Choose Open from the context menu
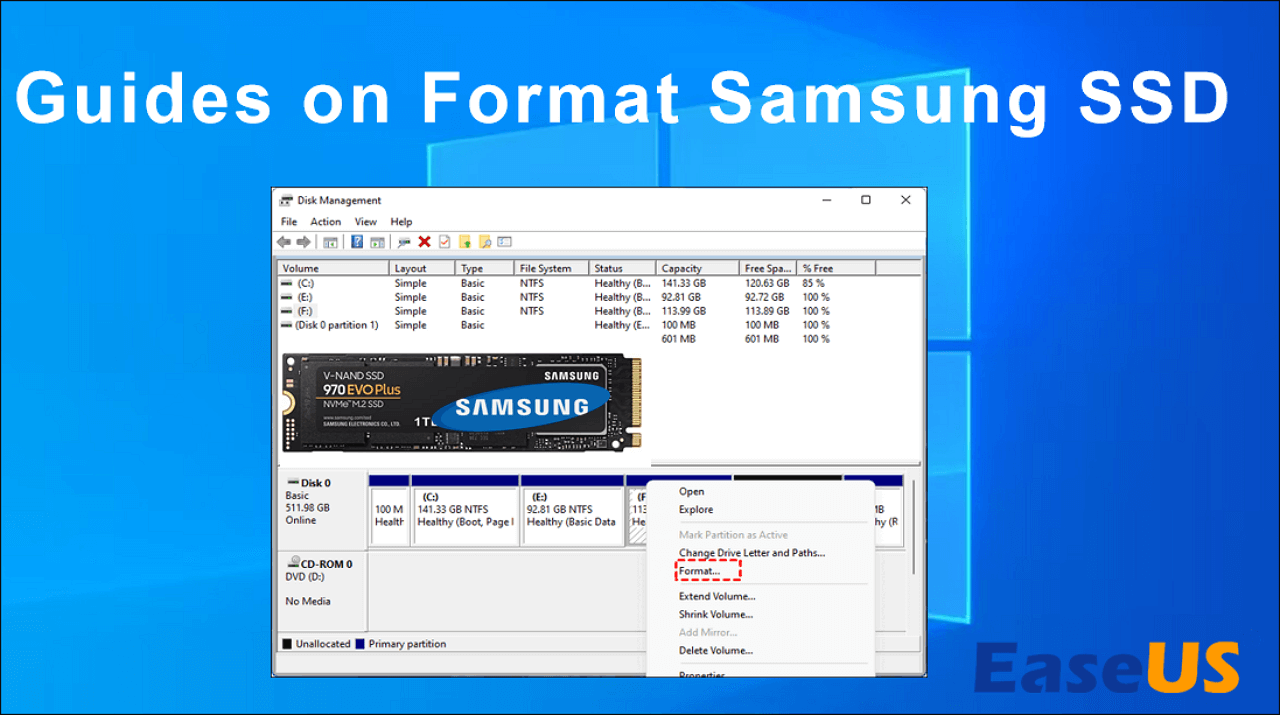This screenshot has height=715, width=1280. pyautogui.click(x=691, y=492)
